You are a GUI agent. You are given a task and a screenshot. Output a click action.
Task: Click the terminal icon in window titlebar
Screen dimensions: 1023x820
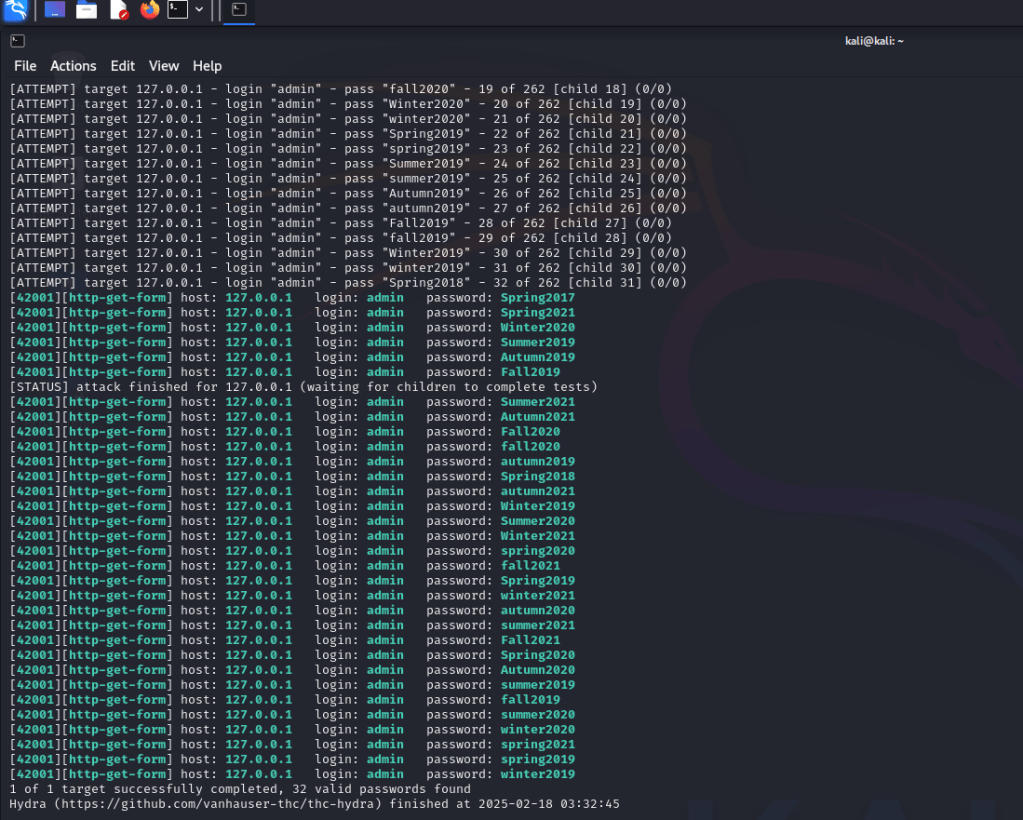tap(17, 41)
